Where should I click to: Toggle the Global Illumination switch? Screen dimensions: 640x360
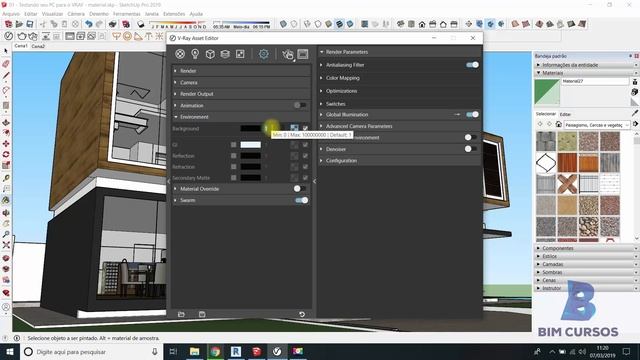[x=472, y=115]
